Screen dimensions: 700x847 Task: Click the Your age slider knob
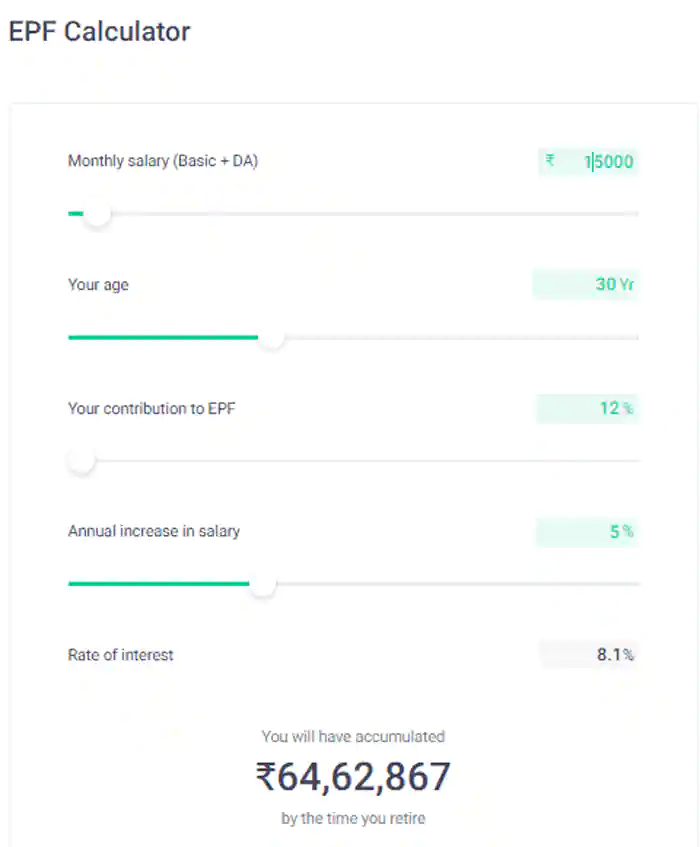point(272,338)
